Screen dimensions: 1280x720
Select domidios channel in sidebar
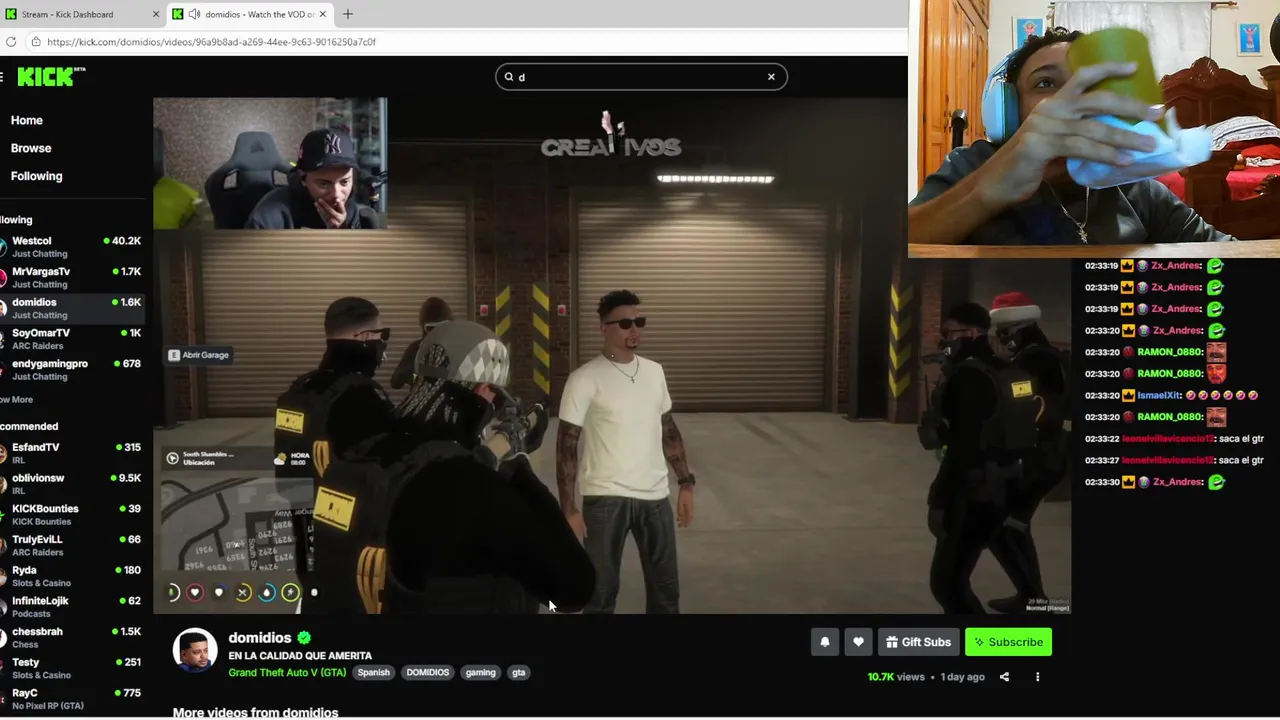pos(72,308)
